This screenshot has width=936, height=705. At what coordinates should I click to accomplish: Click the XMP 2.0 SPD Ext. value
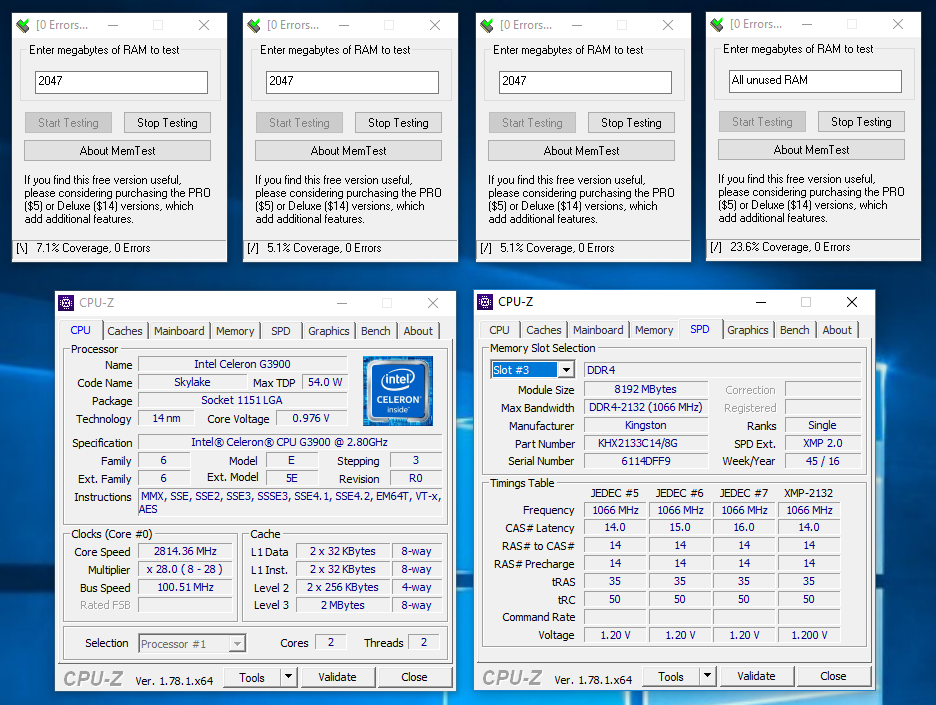click(x=823, y=443)
